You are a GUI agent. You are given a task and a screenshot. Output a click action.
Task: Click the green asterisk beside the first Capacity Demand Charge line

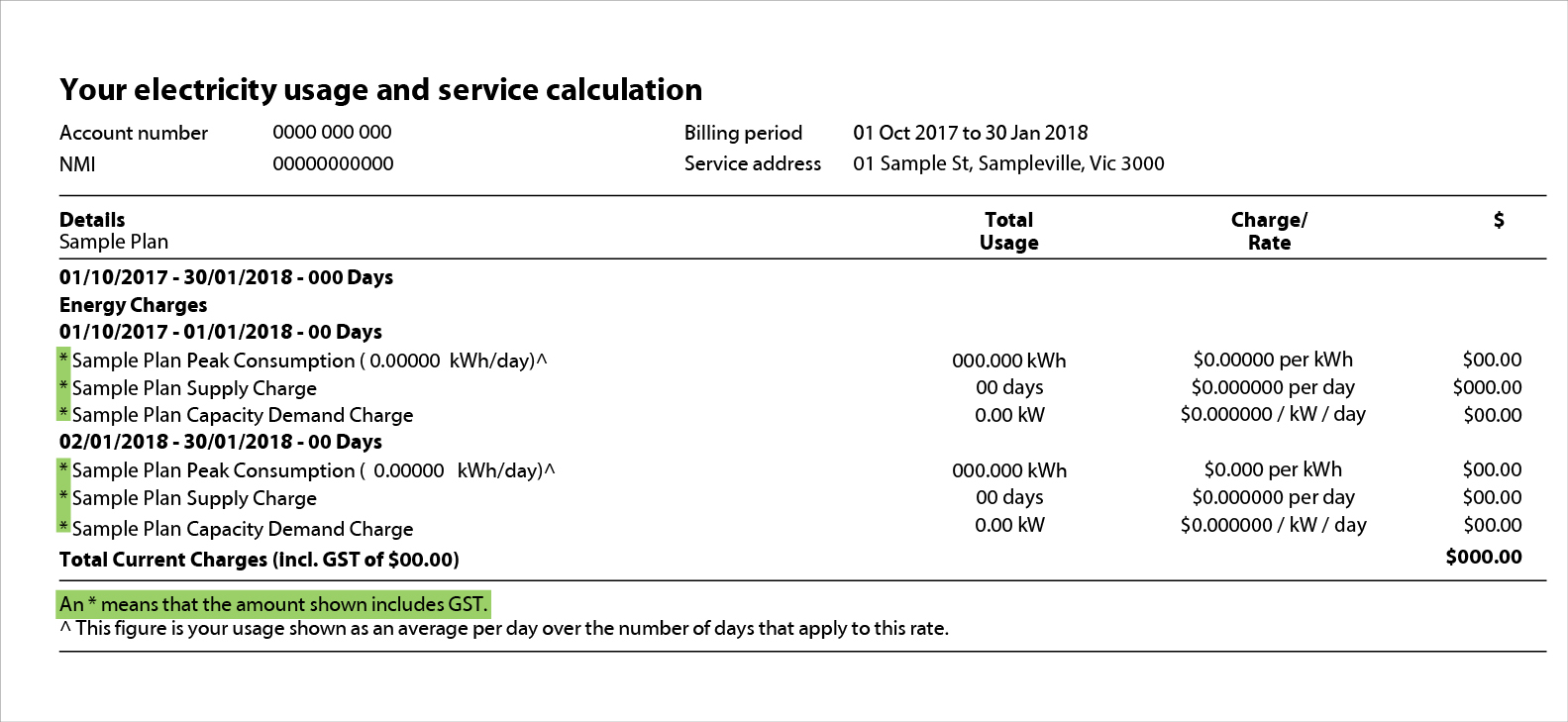click(63, 412)
